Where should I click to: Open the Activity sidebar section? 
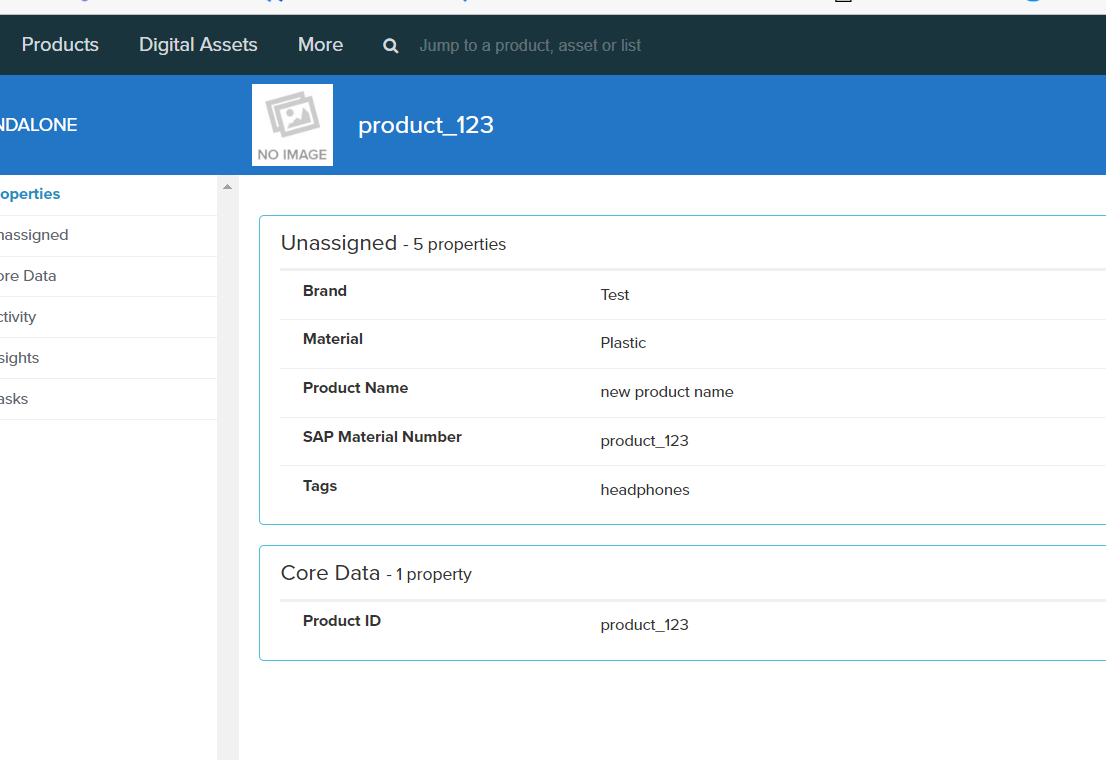coord(18,317)
